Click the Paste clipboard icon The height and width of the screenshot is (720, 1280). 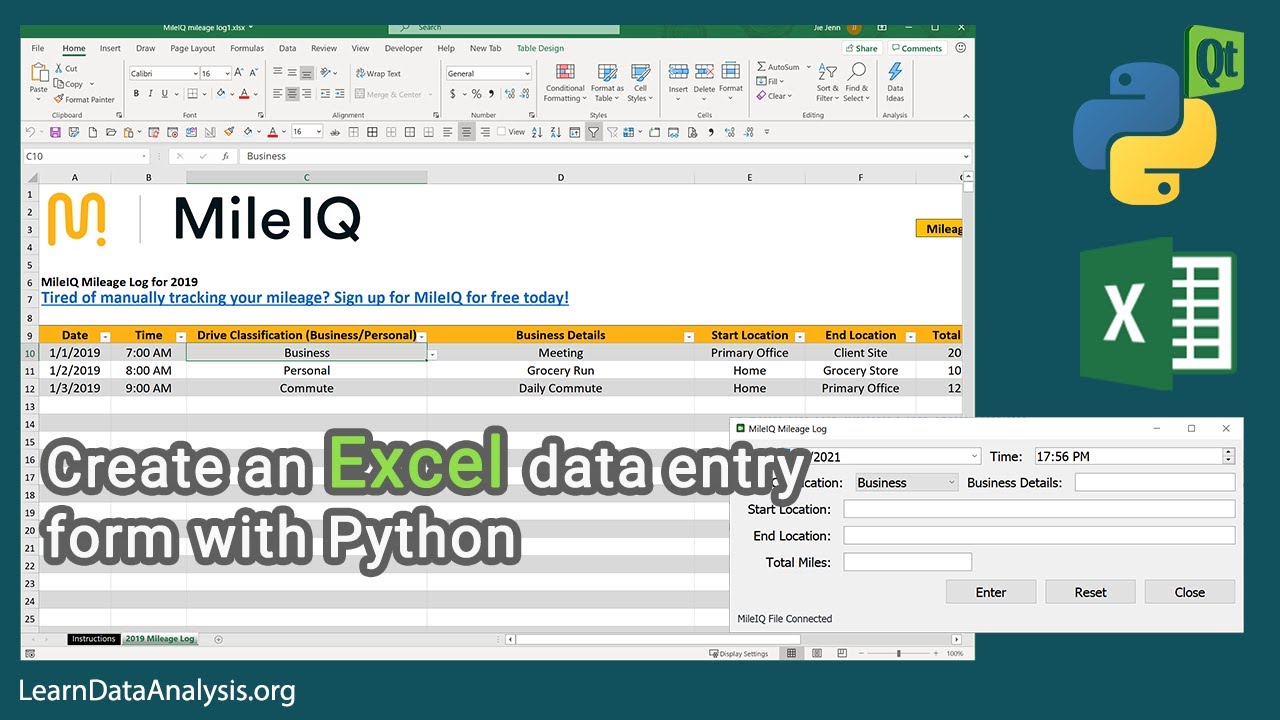point(39,73)
